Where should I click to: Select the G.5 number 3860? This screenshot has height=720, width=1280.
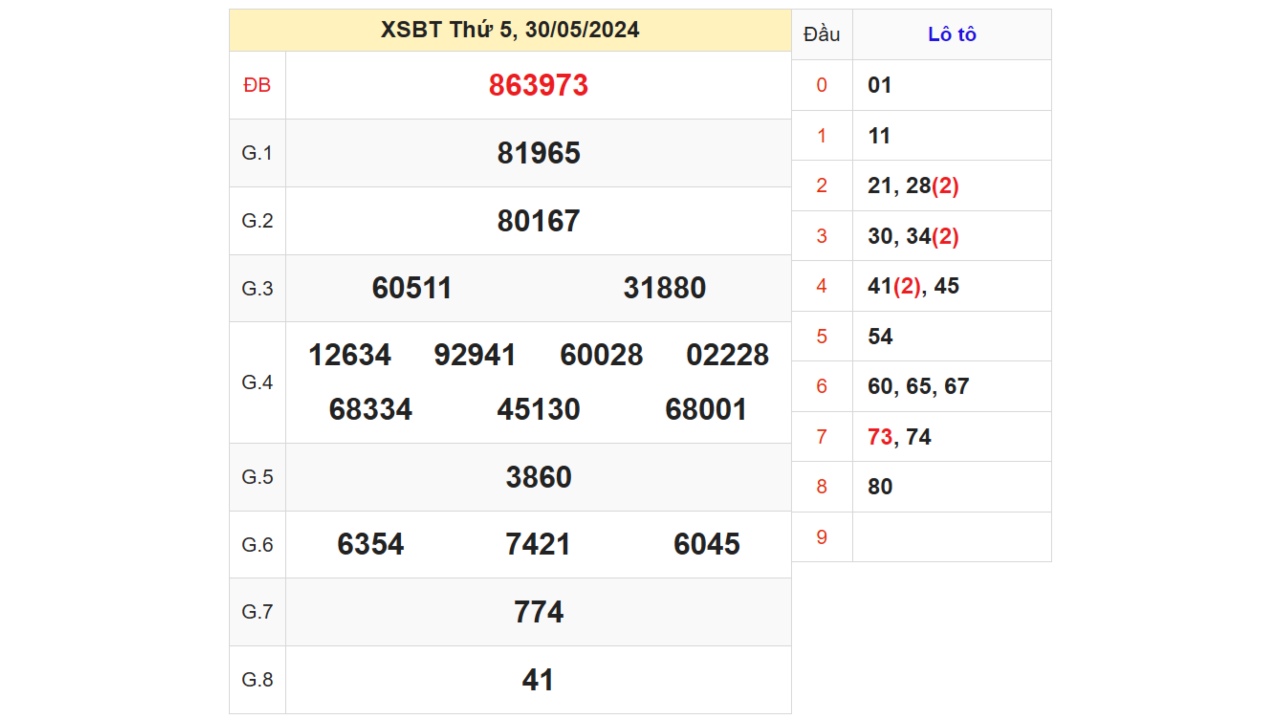[x=538, y=477]
